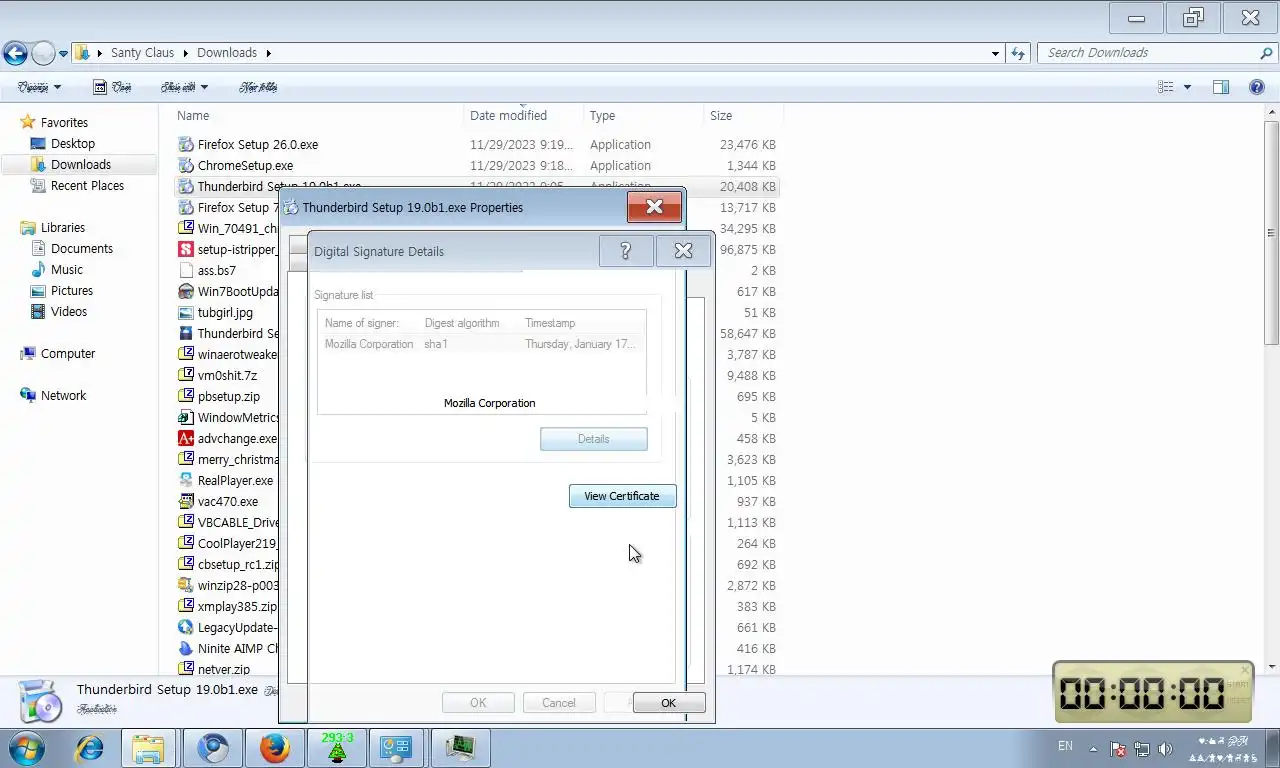This screenshot has height=768, width=1280.
Task: Click the Christmas tree taskbar icon
Action: (x=337, y=748)
